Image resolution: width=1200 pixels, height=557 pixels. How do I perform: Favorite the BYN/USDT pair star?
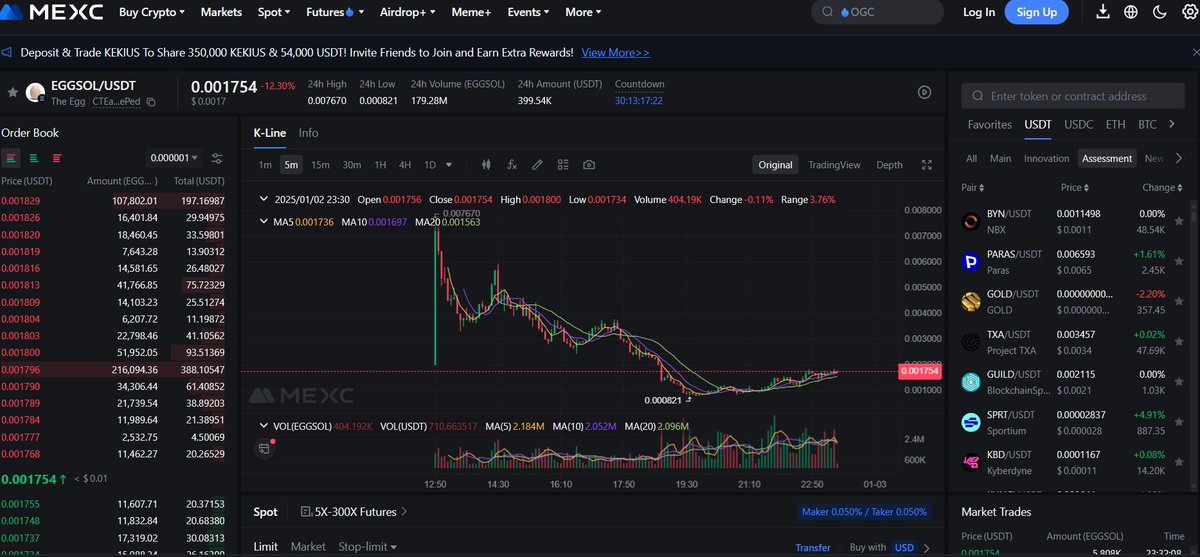pos(1179,220)
